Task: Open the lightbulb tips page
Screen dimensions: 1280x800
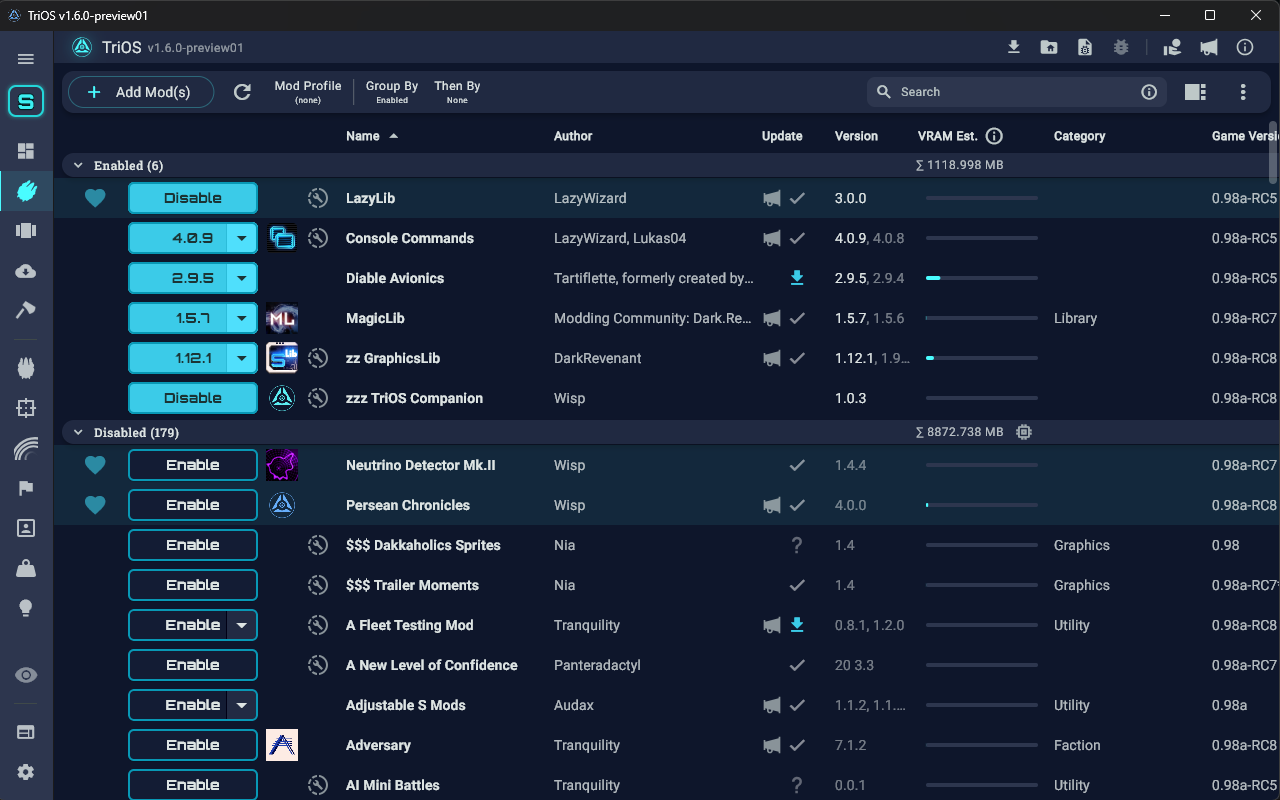Action: 26,608
